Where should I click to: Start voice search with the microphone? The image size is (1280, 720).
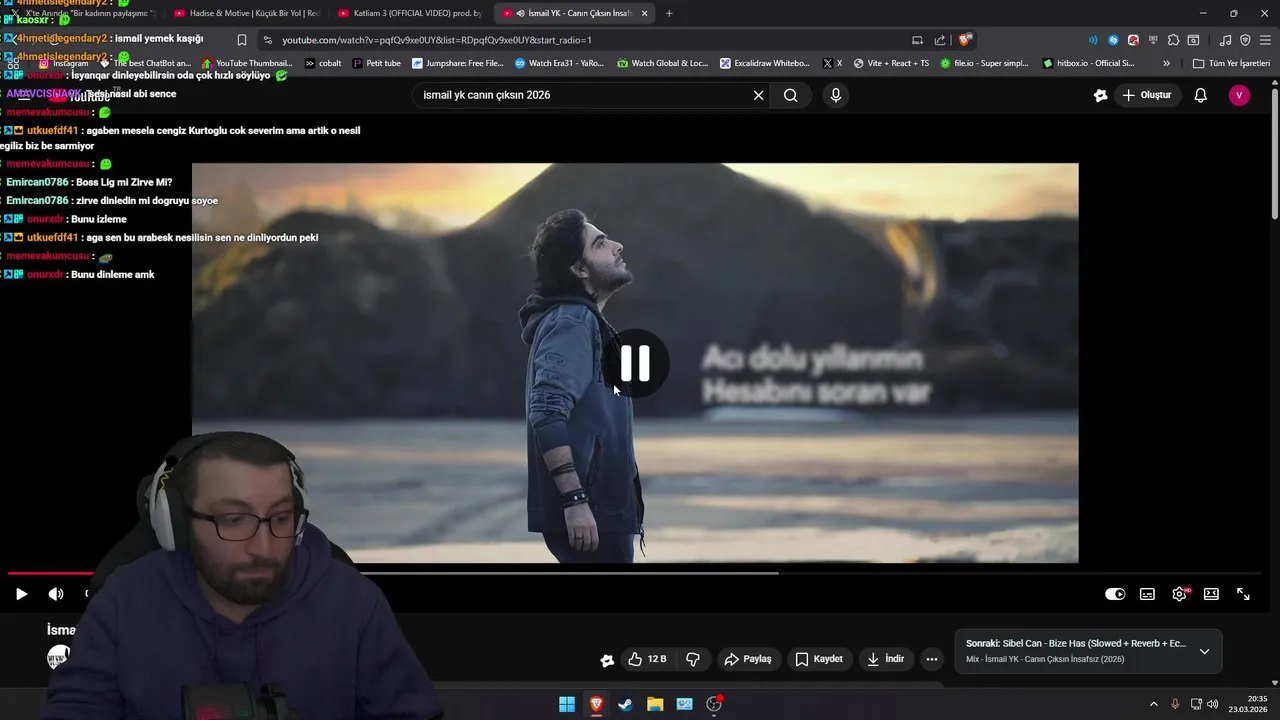pyautogui.click(x=836, y=95)
